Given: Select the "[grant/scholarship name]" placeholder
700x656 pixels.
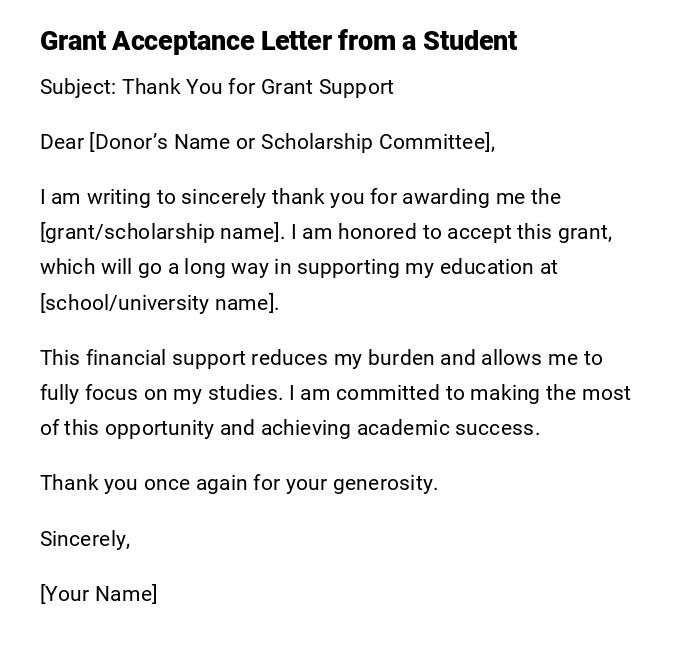Looking at the screenshot, I should pyautogui.click(x=161, y=232).
